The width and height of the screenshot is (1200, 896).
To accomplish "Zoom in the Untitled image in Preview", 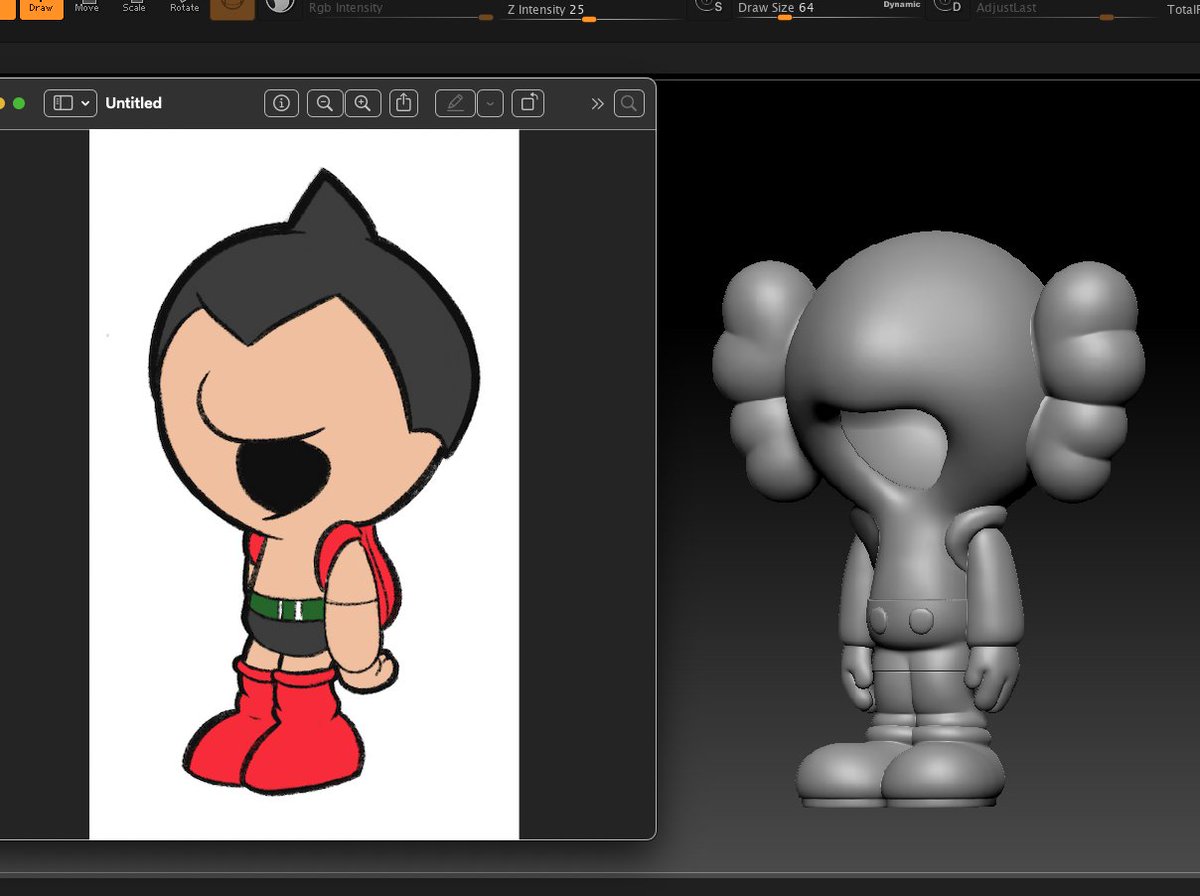I will [x=363, y=103].
